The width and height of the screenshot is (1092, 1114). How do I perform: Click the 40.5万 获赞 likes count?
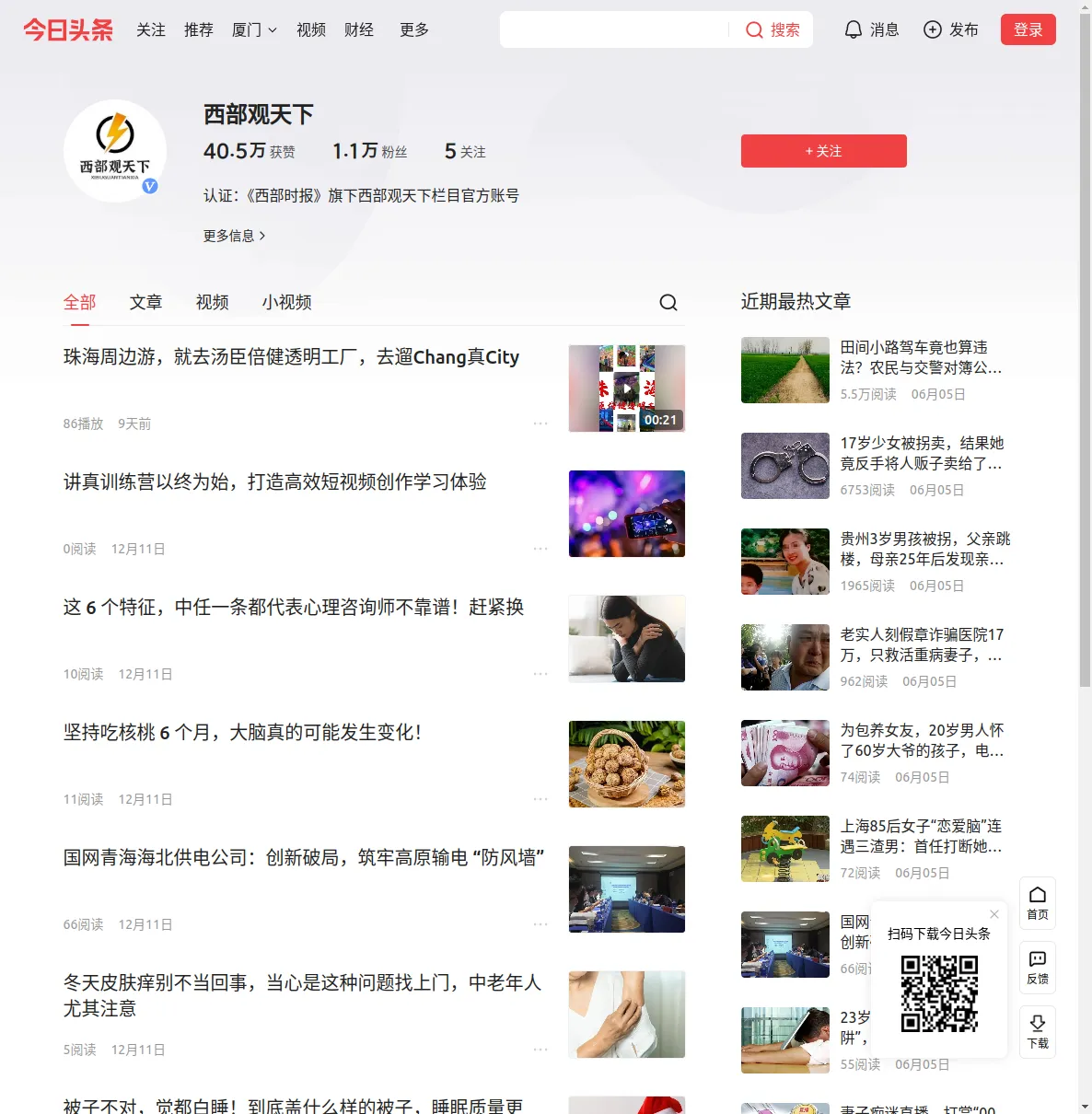click(250, 151)
